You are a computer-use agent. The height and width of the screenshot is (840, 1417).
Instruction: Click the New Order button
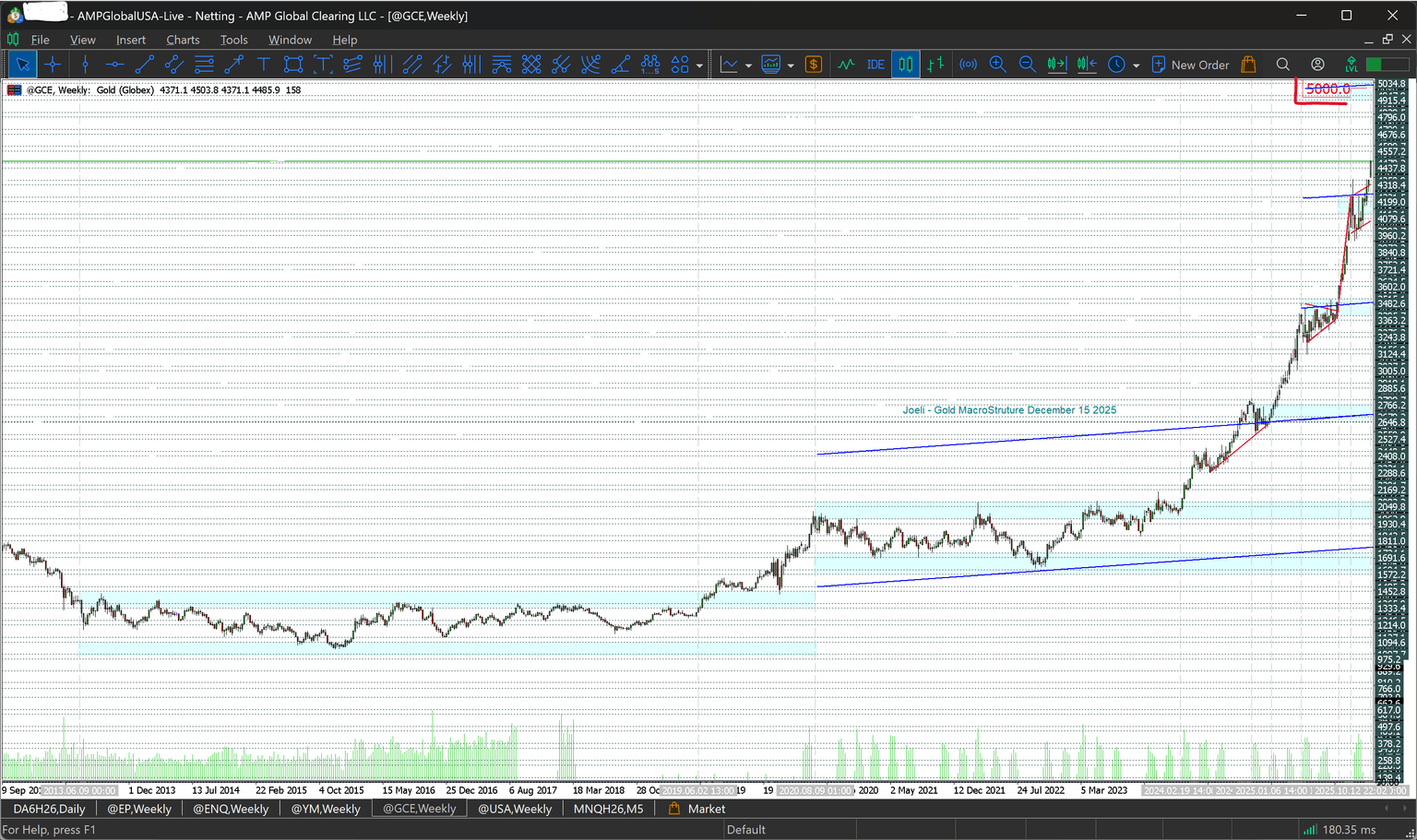point(1190,65)
